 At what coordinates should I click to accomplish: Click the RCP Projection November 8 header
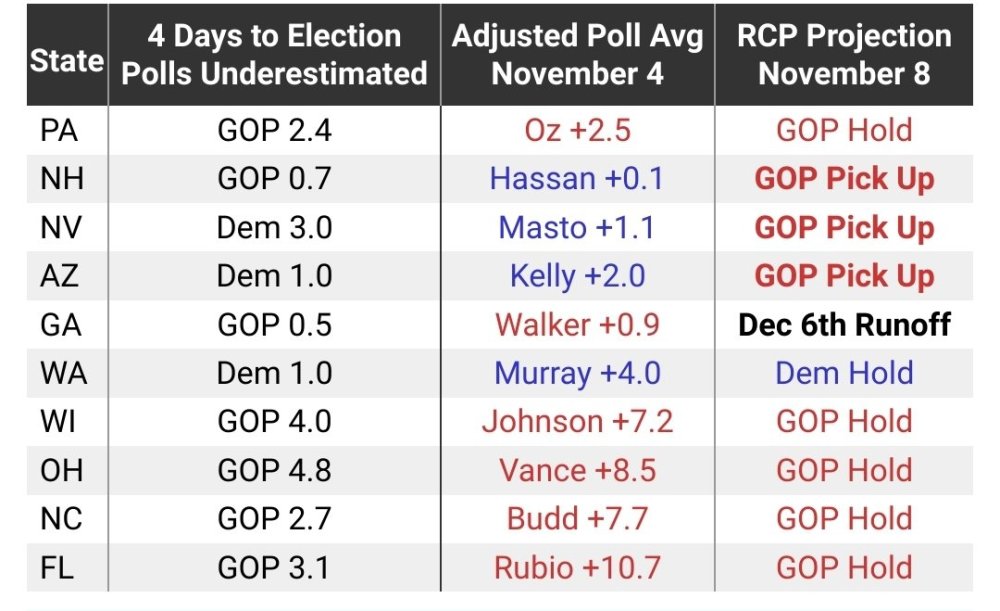click(x=844, y=54)
